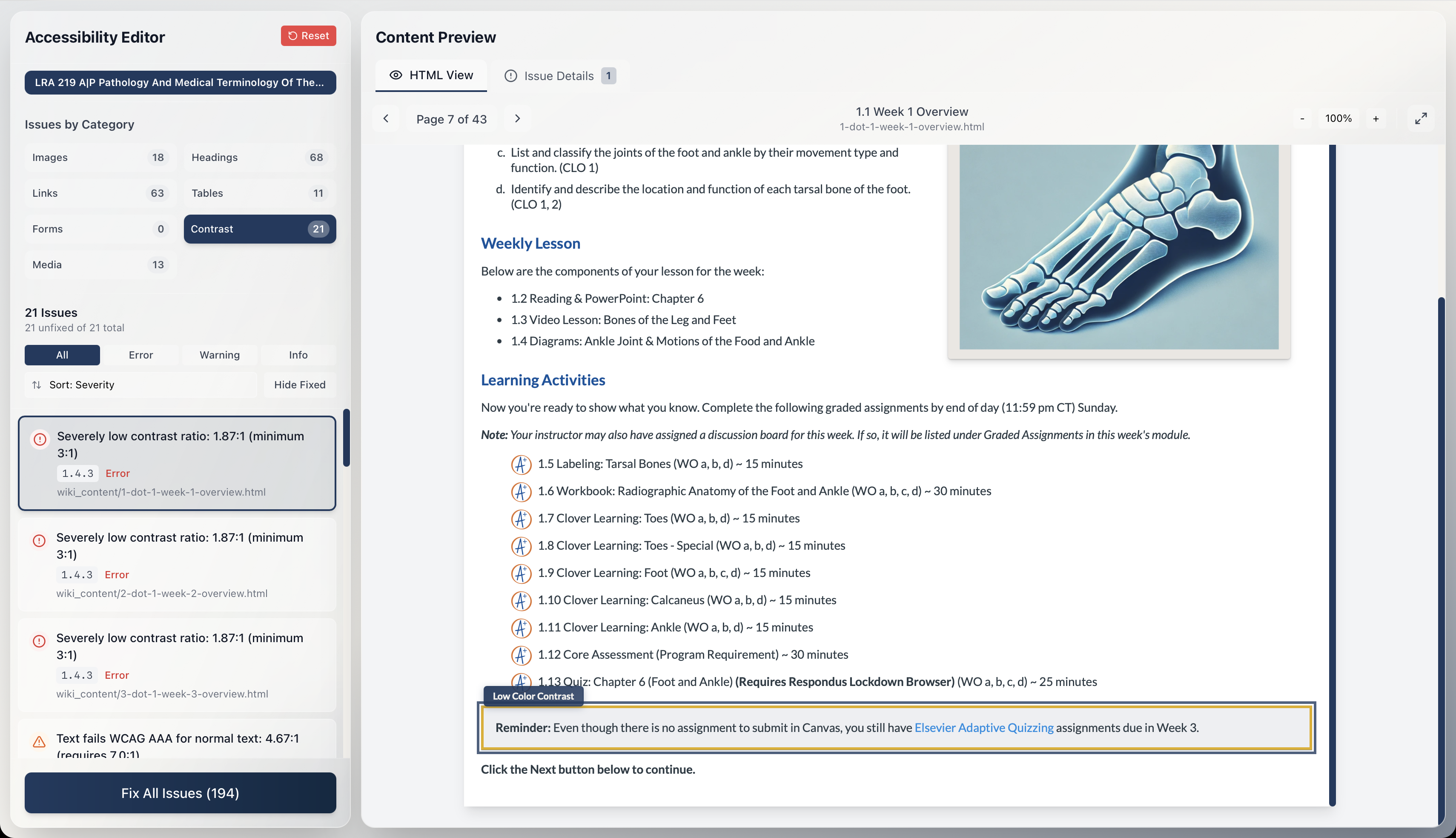Click the Fix All Issues (194) button
Viewport: 1456px width, 838px height.
(x=180, y=792)
